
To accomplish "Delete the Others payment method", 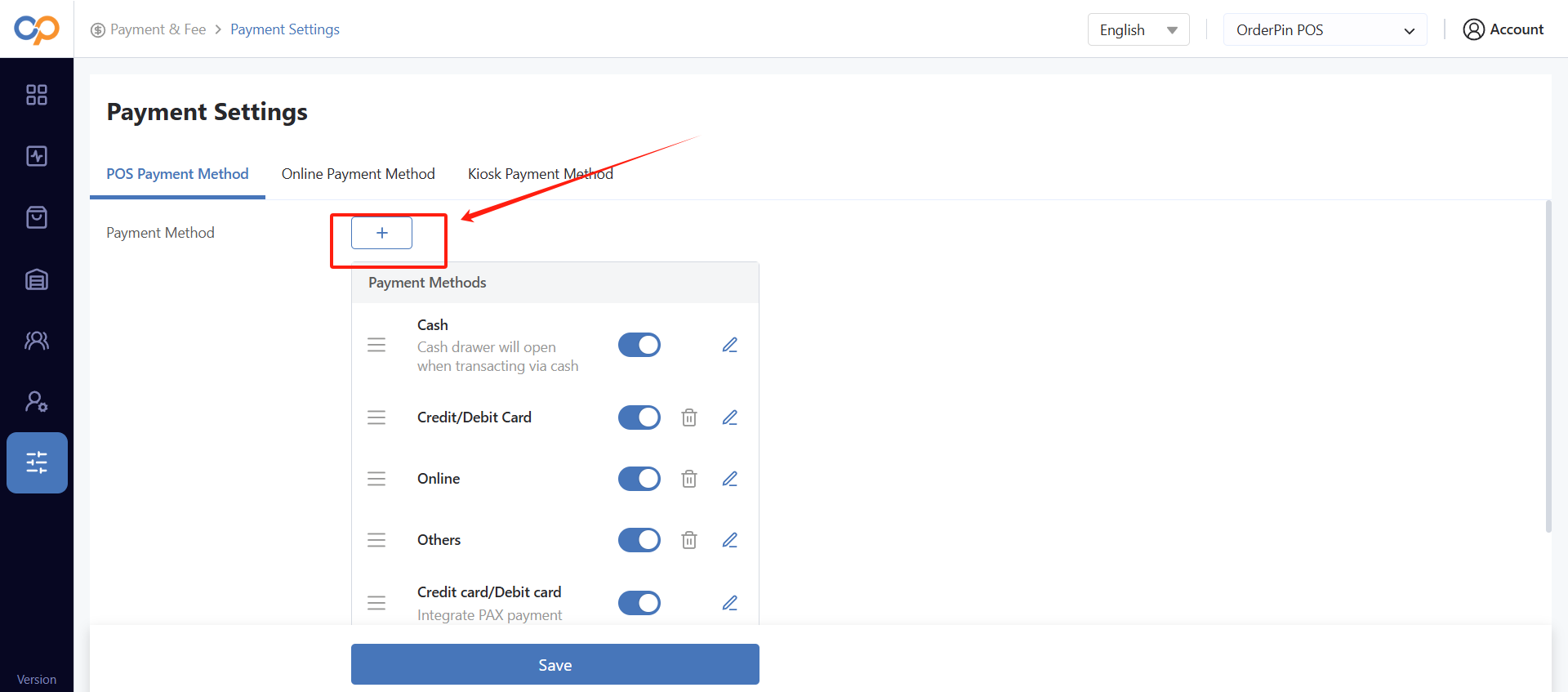I will click(x=689, y=540).
